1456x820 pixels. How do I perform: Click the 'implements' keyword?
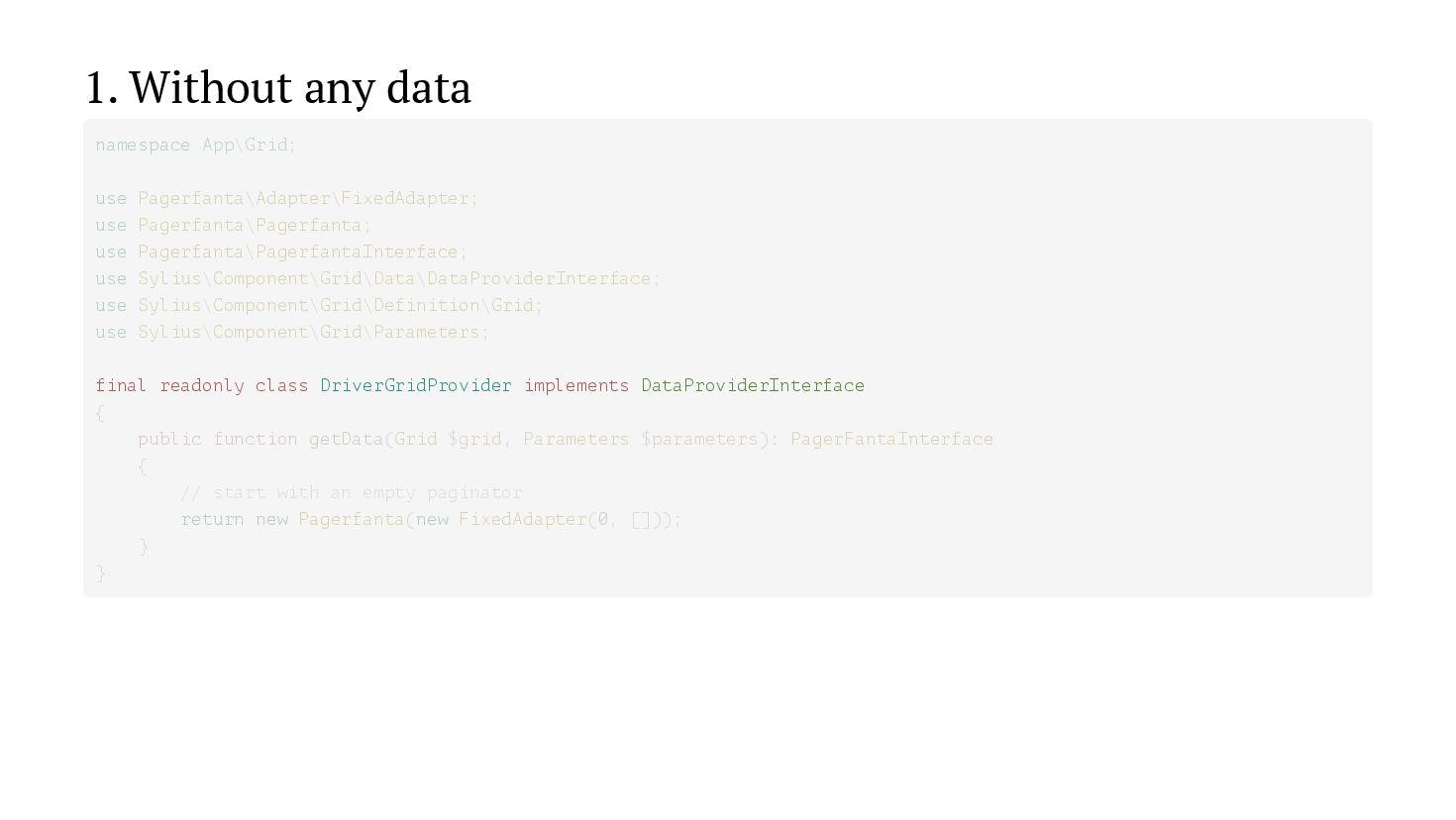tap(576, 386)
